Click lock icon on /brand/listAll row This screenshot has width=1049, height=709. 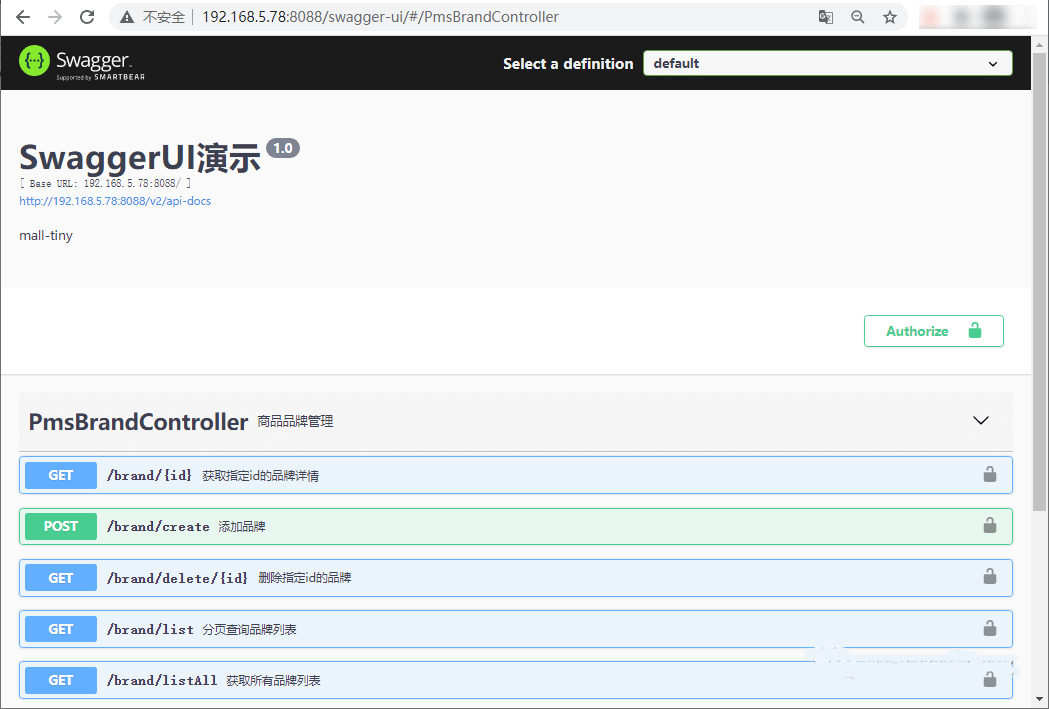pyautogui.click(x=989, y=680)
